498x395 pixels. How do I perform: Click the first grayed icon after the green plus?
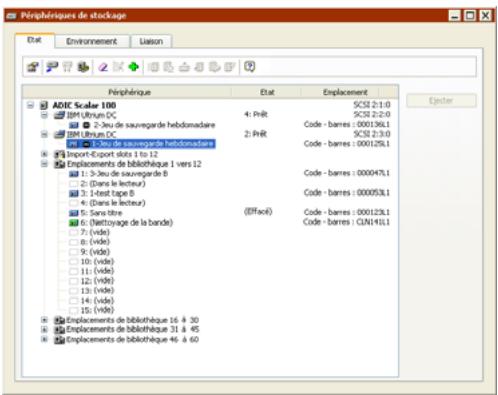(153, 67)
